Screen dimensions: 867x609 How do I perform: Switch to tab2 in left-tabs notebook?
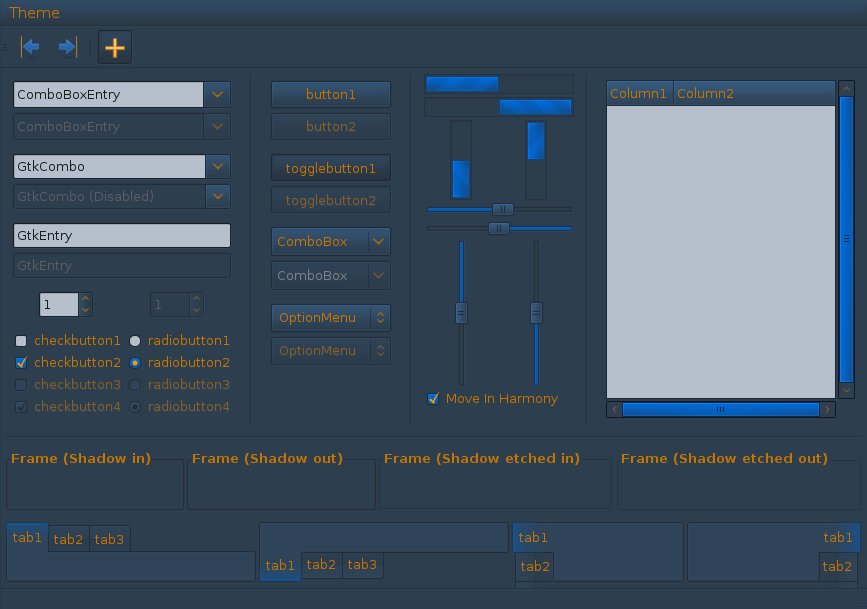[x=535, y=566]
